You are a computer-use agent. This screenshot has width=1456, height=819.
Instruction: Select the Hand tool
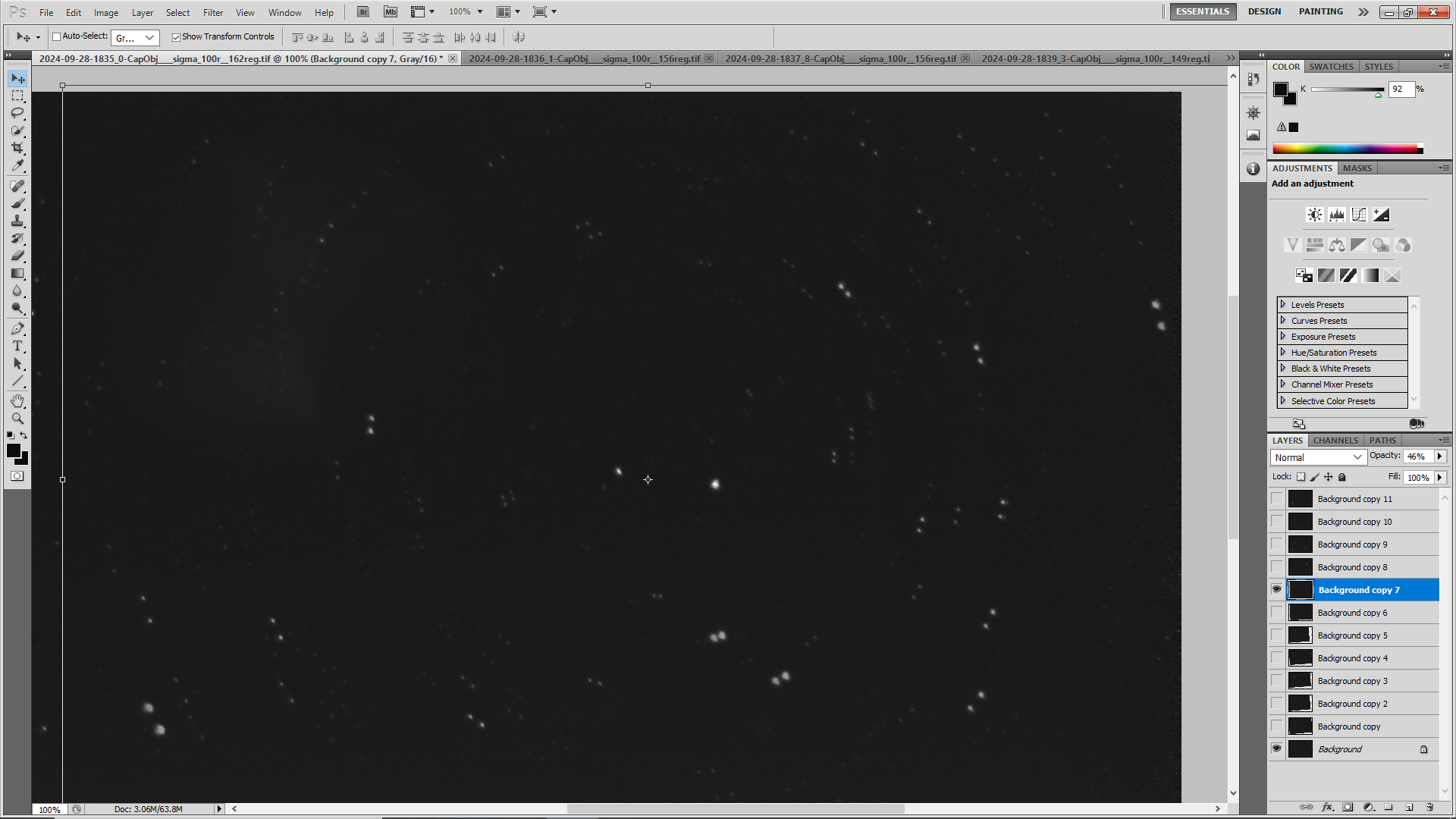point(17,401)
